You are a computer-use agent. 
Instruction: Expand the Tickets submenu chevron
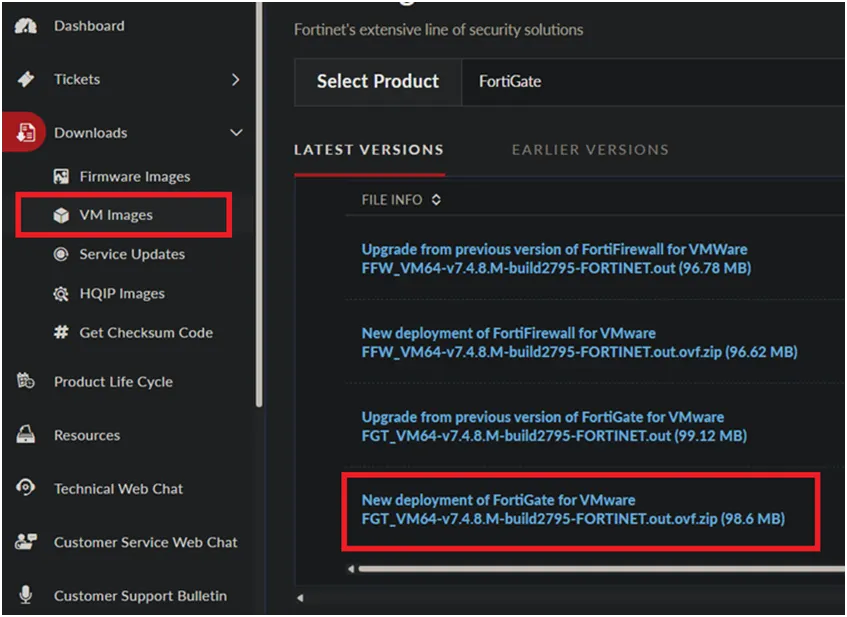236,80
